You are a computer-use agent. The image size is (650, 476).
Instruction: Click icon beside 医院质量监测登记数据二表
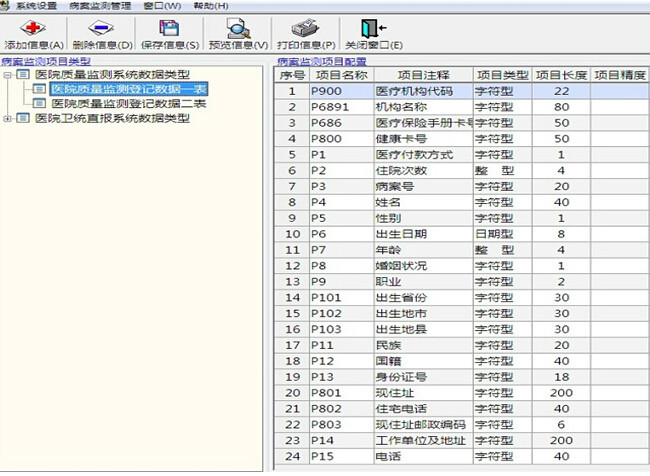point(39,103)
